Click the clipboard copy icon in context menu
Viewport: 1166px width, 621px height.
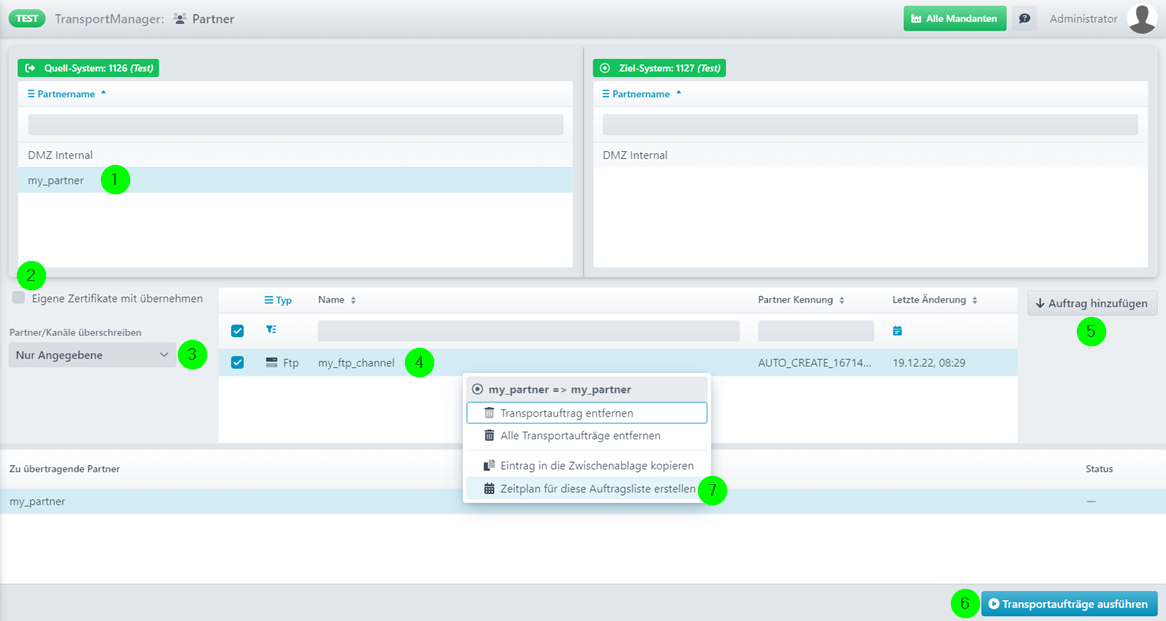[489, 466]
